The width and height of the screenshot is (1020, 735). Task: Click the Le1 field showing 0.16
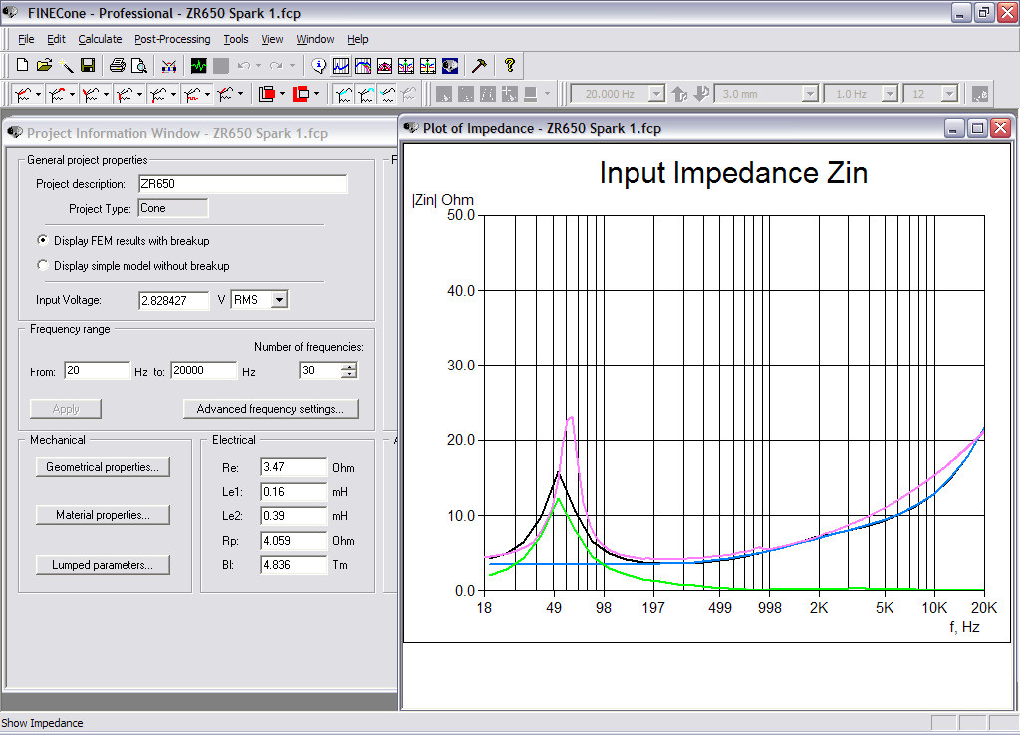[293, 492]
